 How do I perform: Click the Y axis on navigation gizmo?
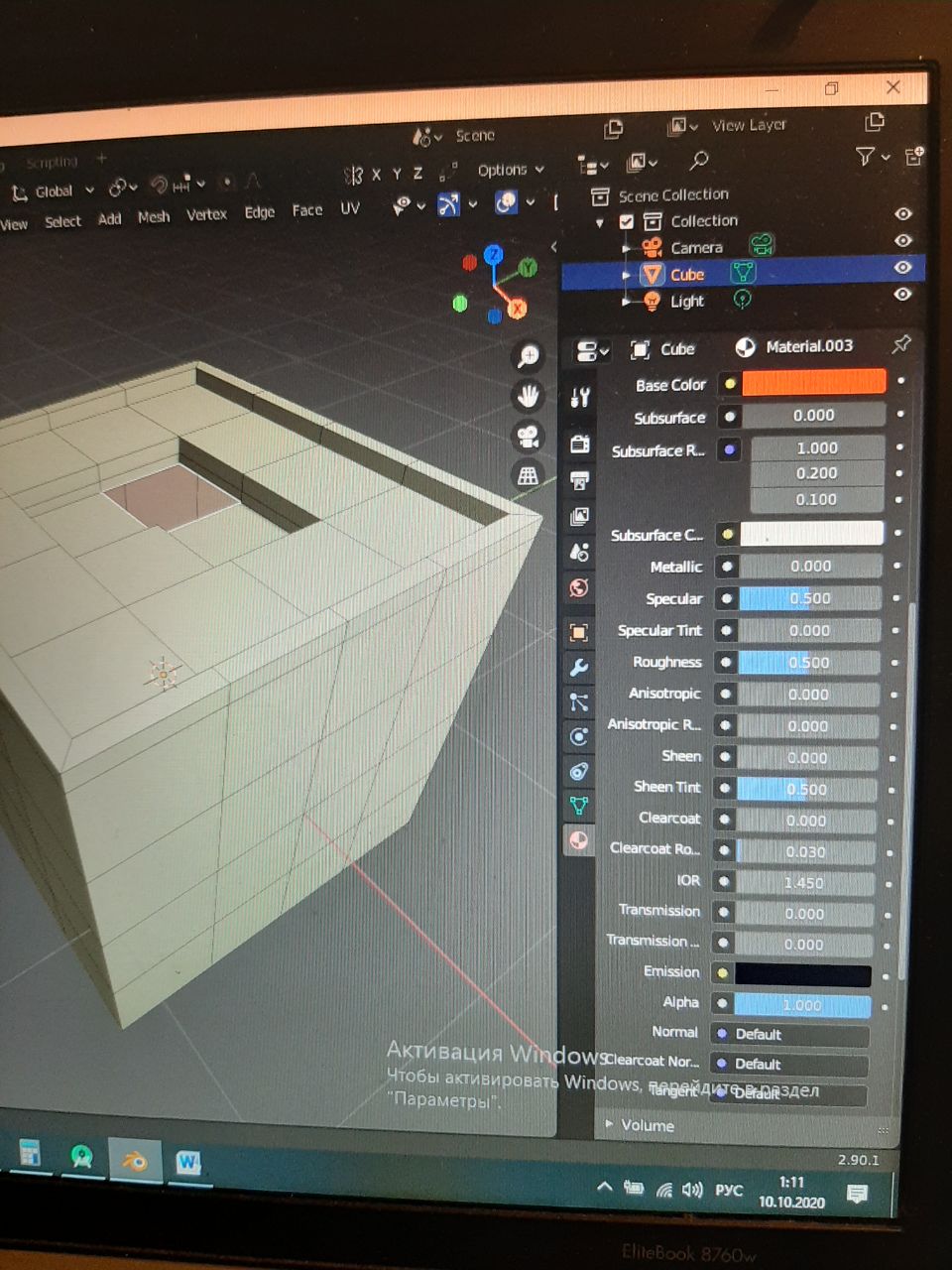coord(528,267)
